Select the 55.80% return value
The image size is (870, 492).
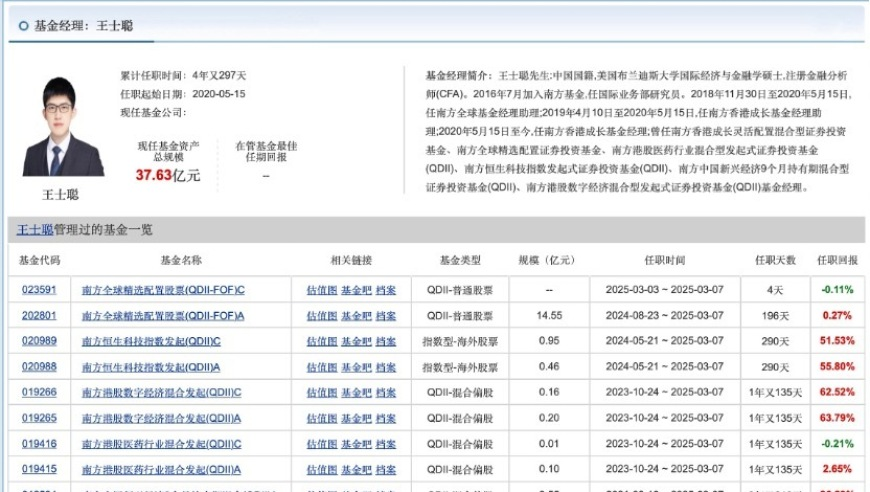(837, 367)
